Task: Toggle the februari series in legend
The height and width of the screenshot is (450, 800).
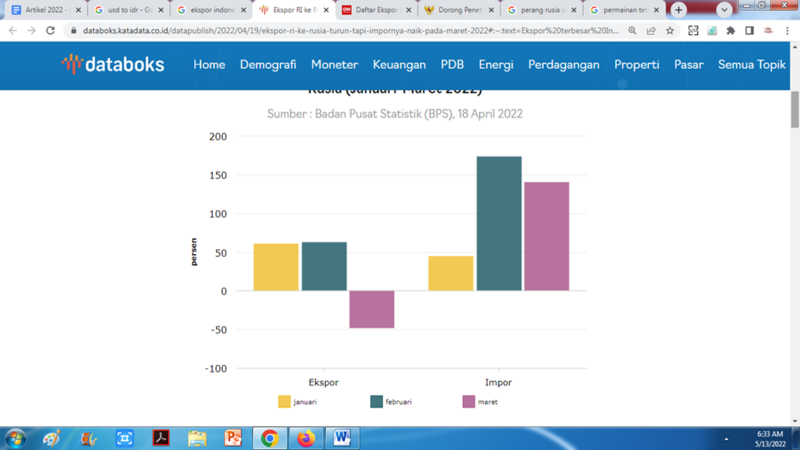Action: [391, 402]
